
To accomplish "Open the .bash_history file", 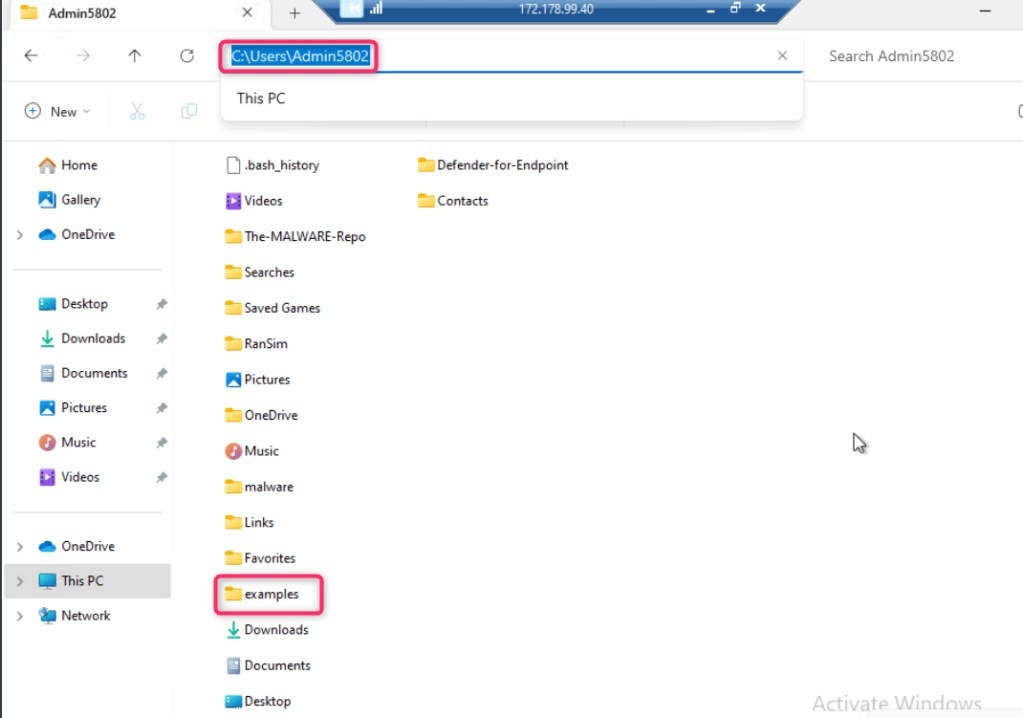I will click(281, 165).
